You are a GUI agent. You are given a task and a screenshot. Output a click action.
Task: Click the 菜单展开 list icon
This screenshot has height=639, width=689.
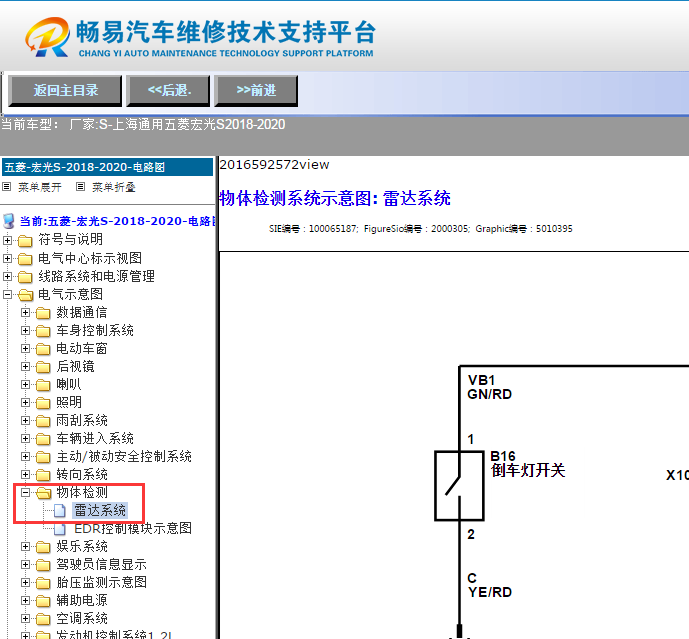(7, 187)
